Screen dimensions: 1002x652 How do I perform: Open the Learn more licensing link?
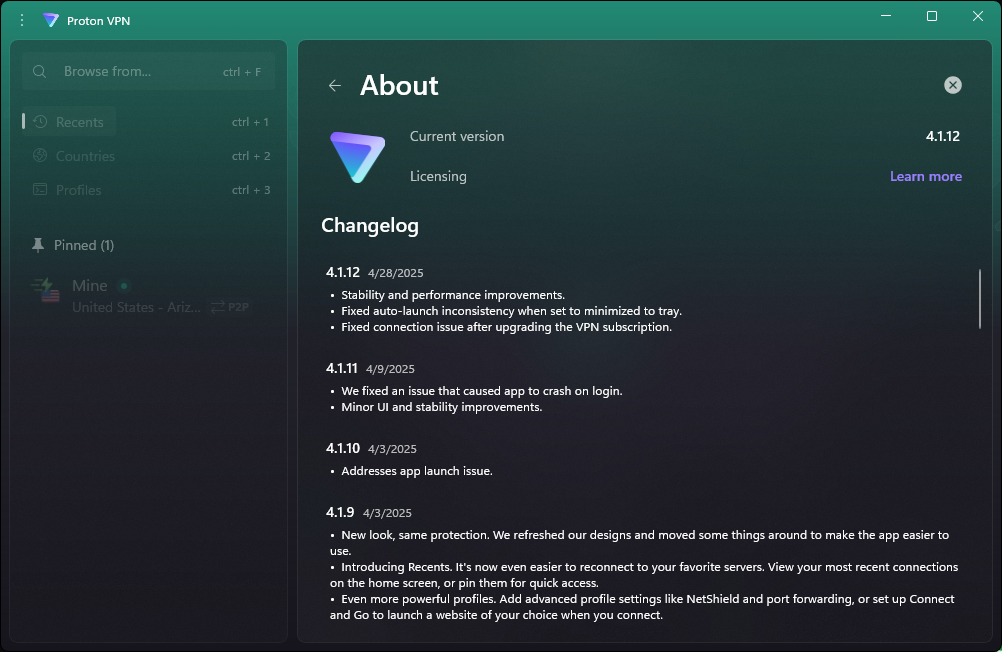point(925,176)
